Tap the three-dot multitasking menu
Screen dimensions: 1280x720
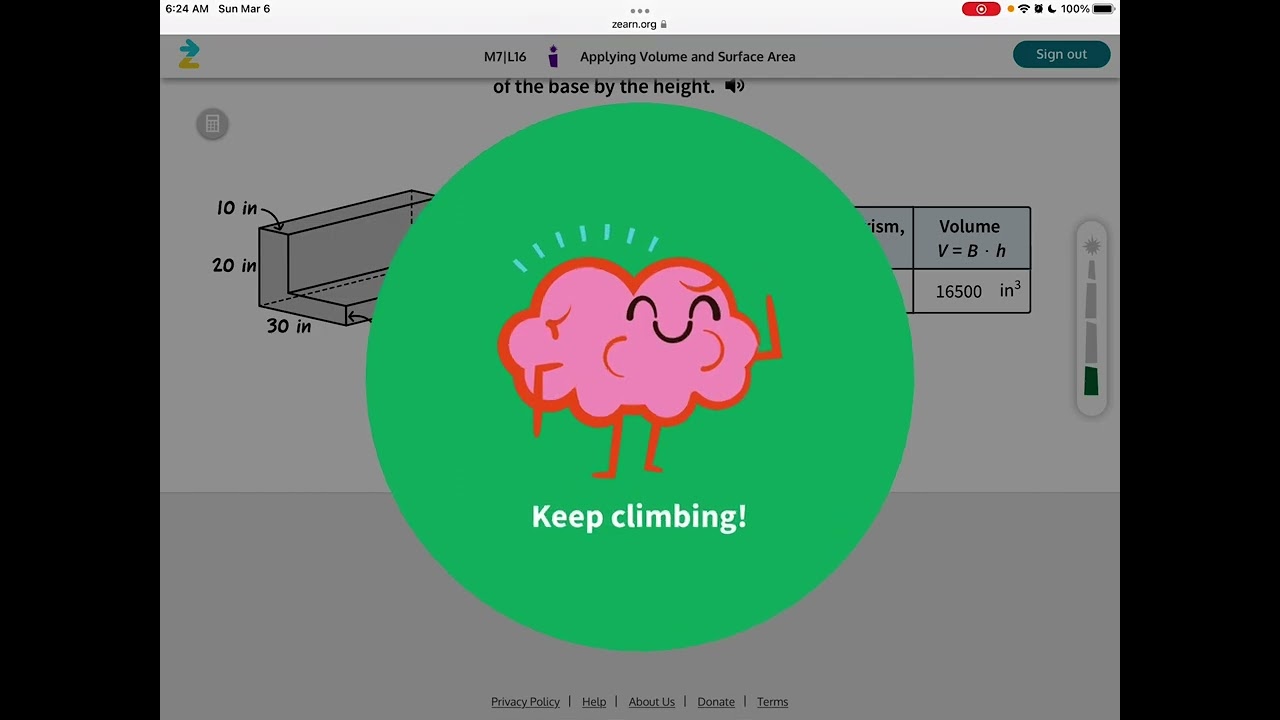tap(640, 10)
